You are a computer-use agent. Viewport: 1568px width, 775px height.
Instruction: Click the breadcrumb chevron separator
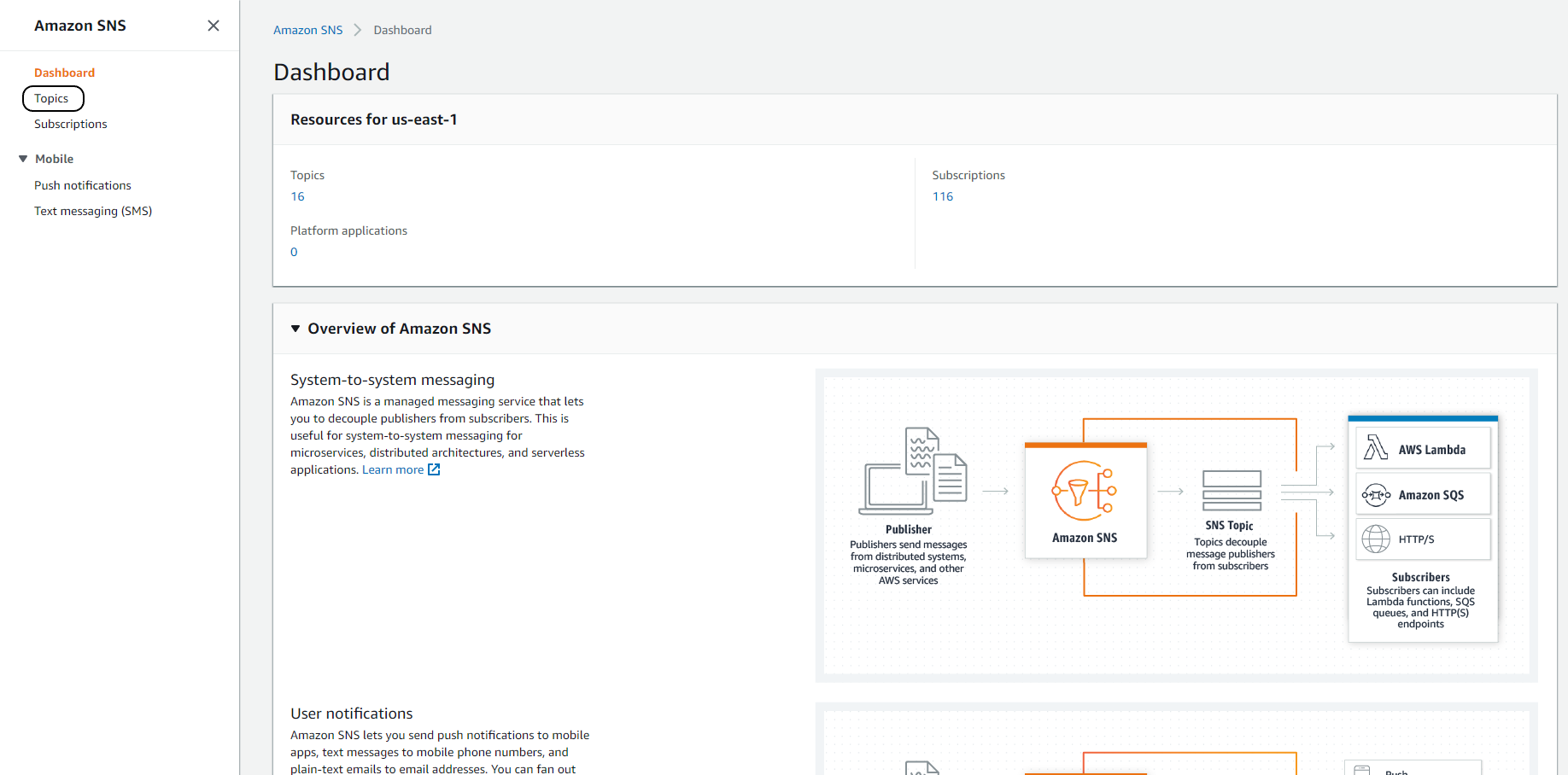tap(358, 30)
